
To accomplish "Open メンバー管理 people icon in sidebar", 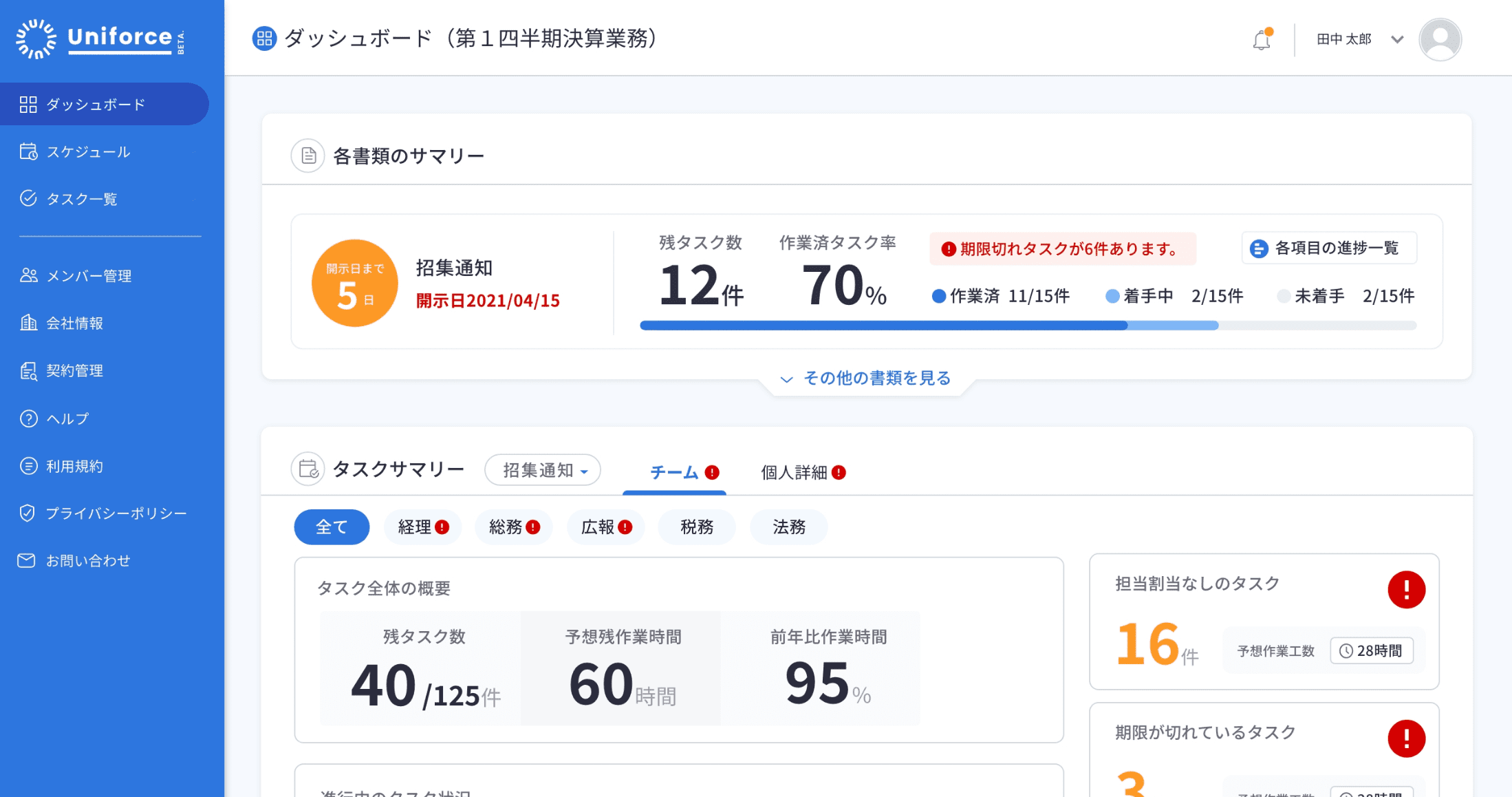I will click(28, 275).
